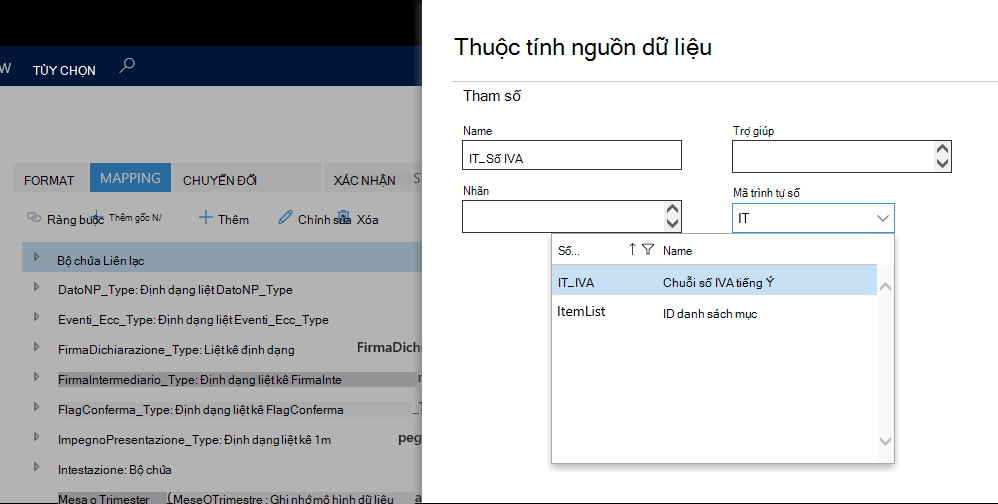Expand the FirmaDichiarazione_Type tree node
The image size is (998, 504).
[36, 347]
